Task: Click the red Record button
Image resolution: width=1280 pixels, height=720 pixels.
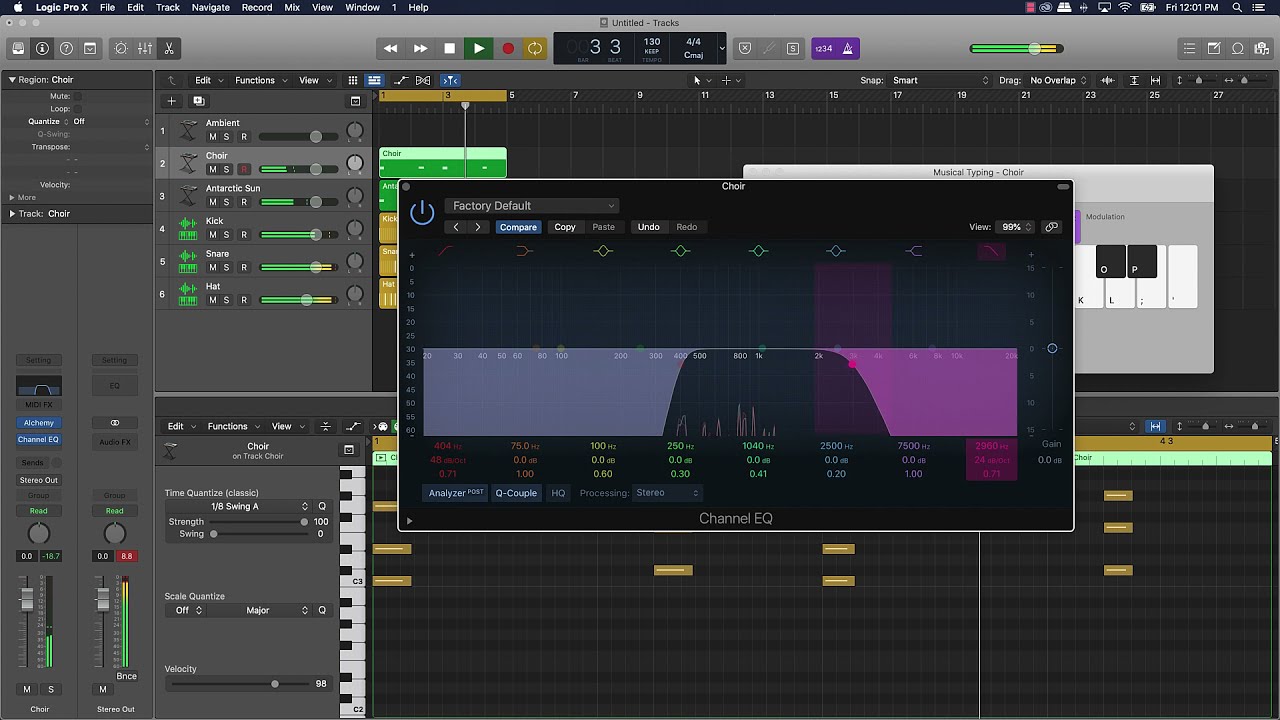Action: [x=507, y=48]
